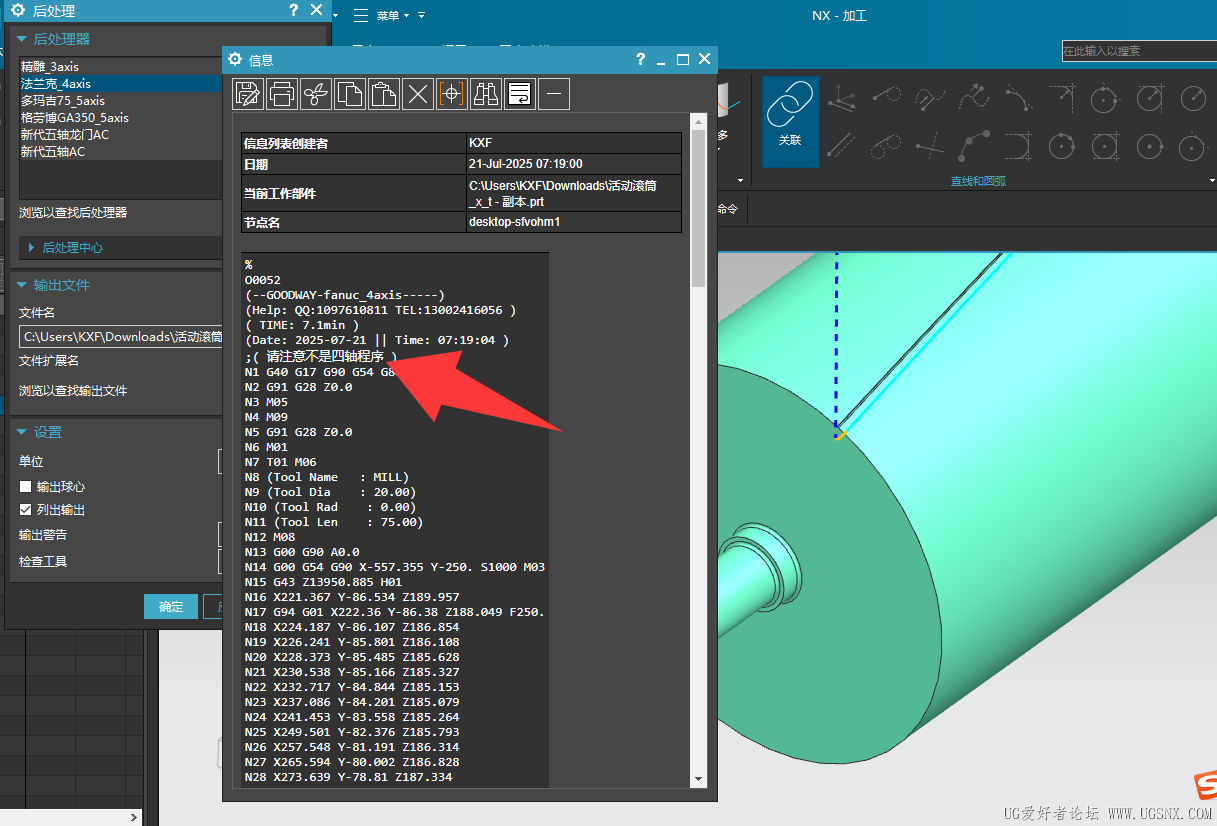Click the N6 M01 code line
The width and height of the screenshot is (1217, 826).
(266, 447)
